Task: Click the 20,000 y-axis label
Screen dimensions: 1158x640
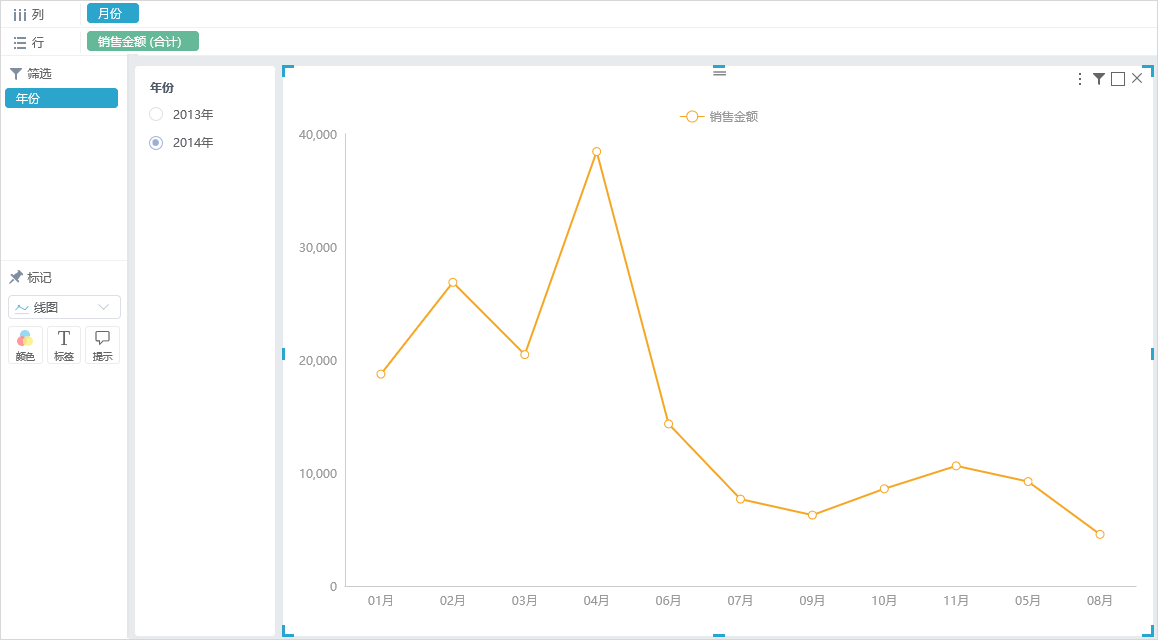Action: (x=318, y=360)
